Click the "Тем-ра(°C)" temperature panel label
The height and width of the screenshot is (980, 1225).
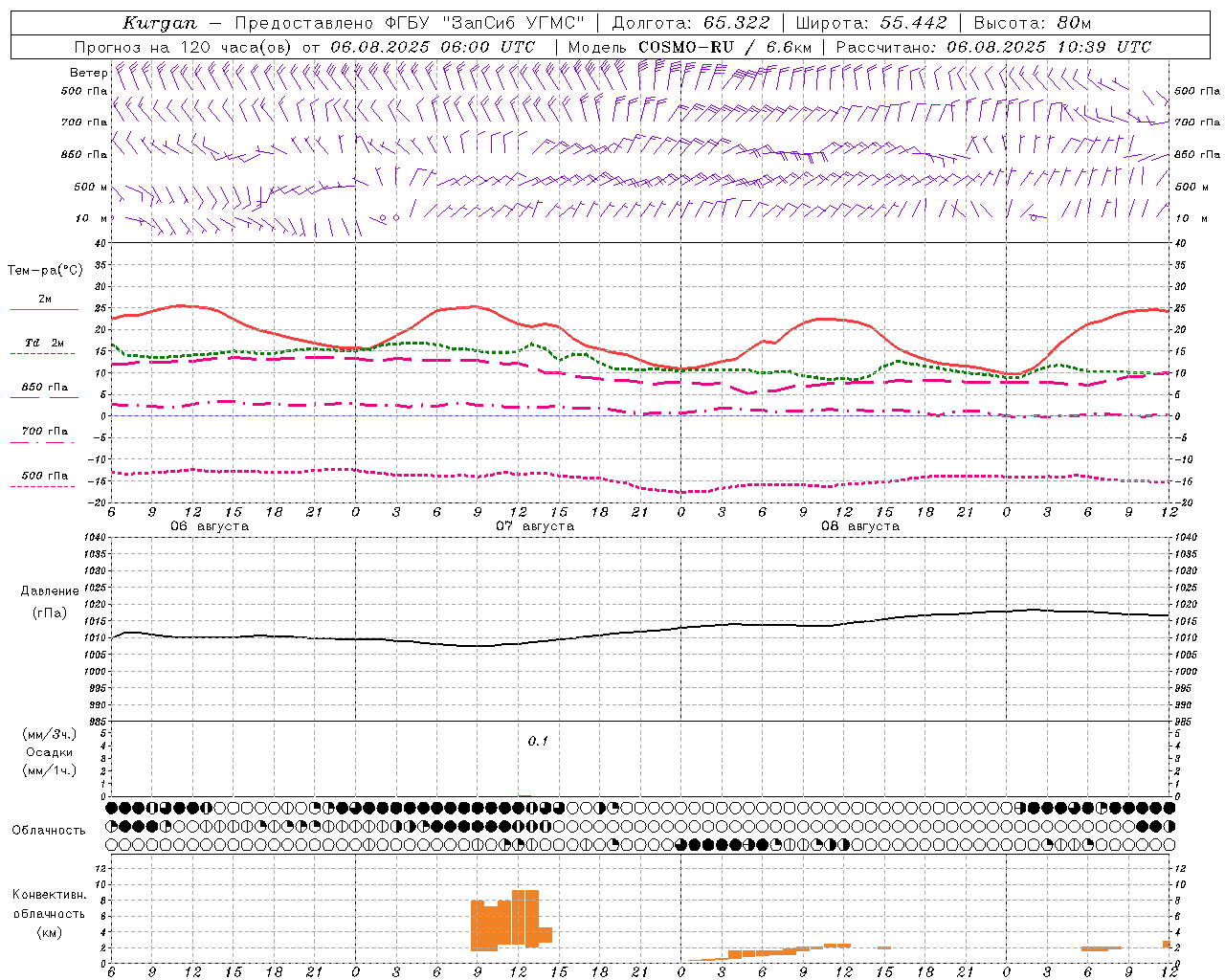[x=45, y=271]
